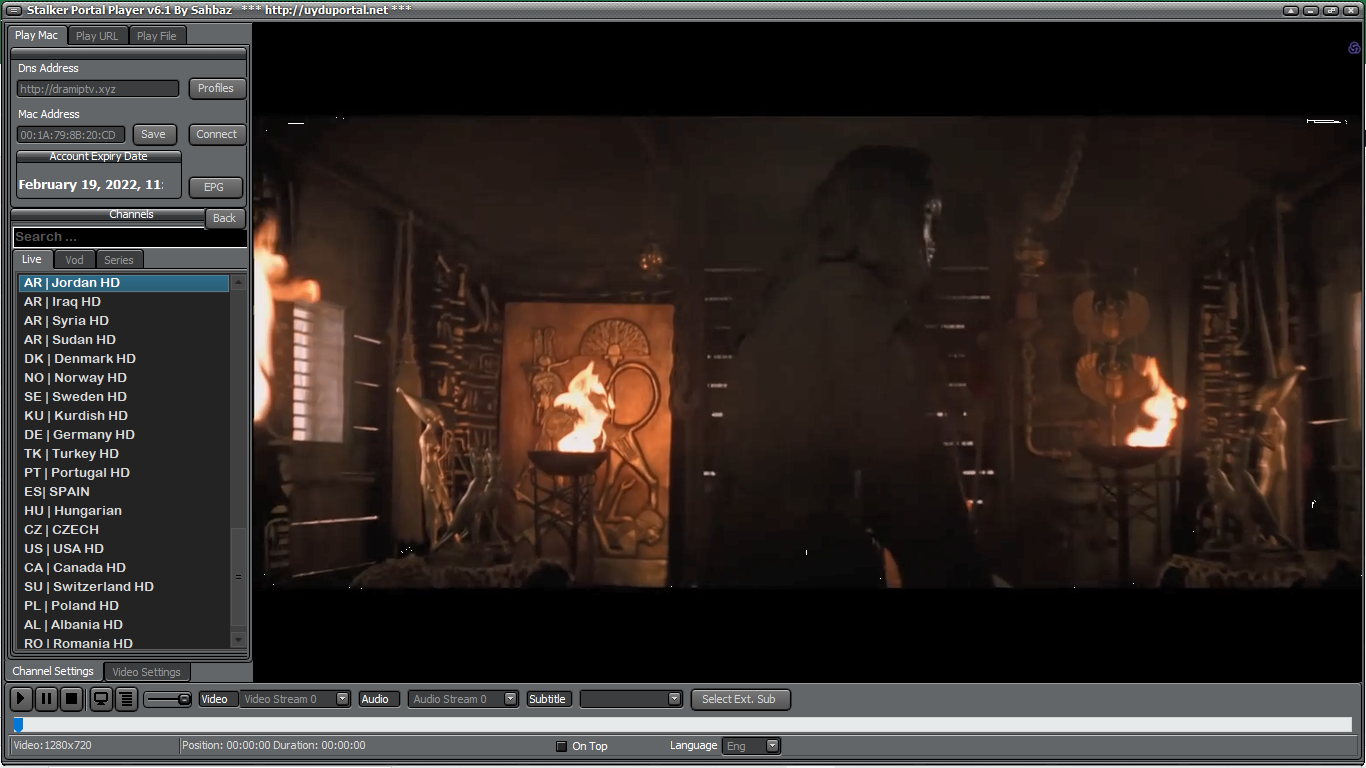Select AR | Jordan HD channel
The height and width of the screenshot is (768, 1366).
coord(124,283)
